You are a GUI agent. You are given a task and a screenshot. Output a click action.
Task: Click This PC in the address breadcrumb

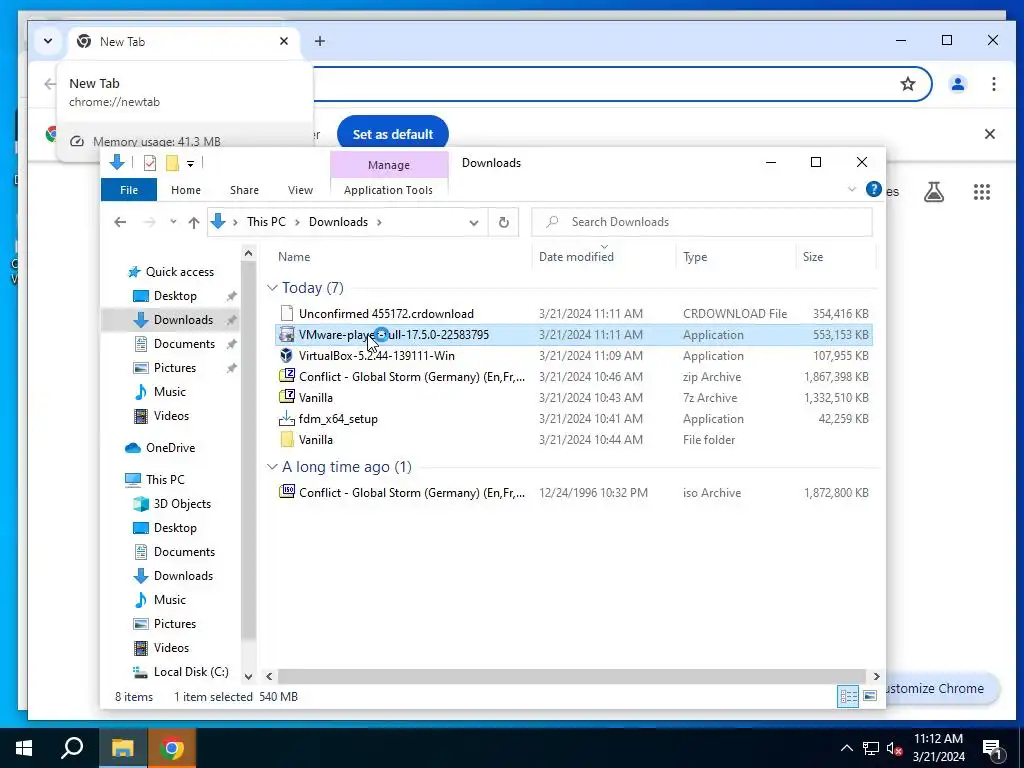pos(266,222)
